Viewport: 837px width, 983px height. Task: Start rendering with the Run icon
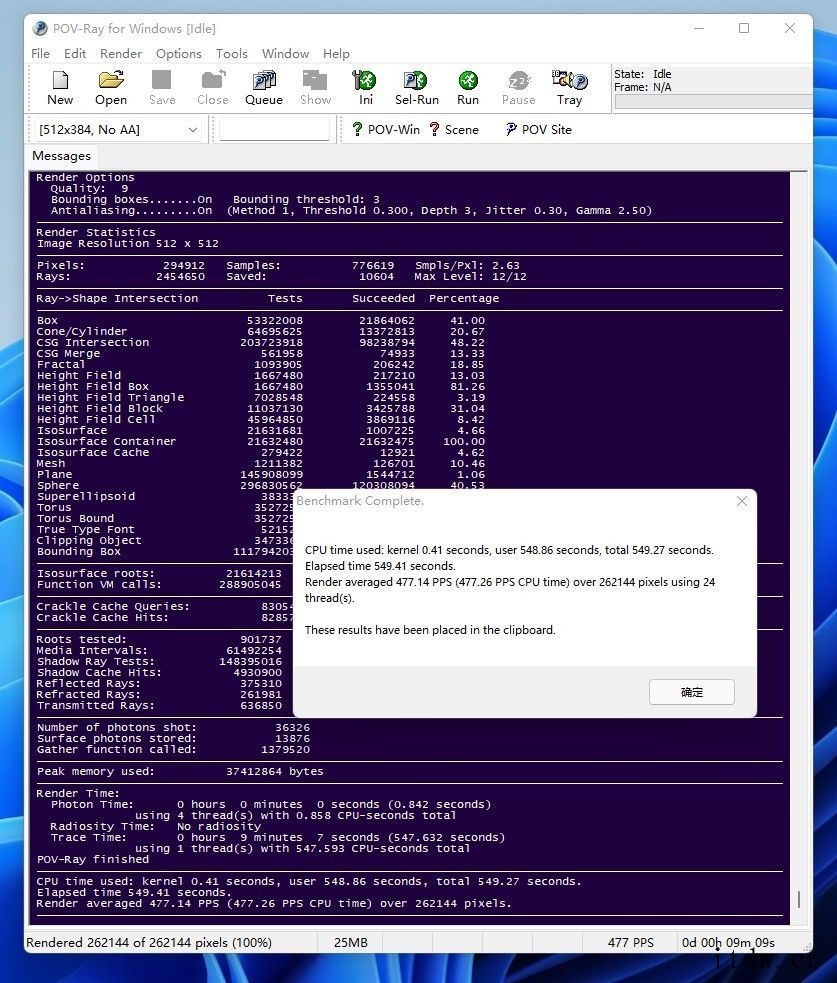click(468, 88)
